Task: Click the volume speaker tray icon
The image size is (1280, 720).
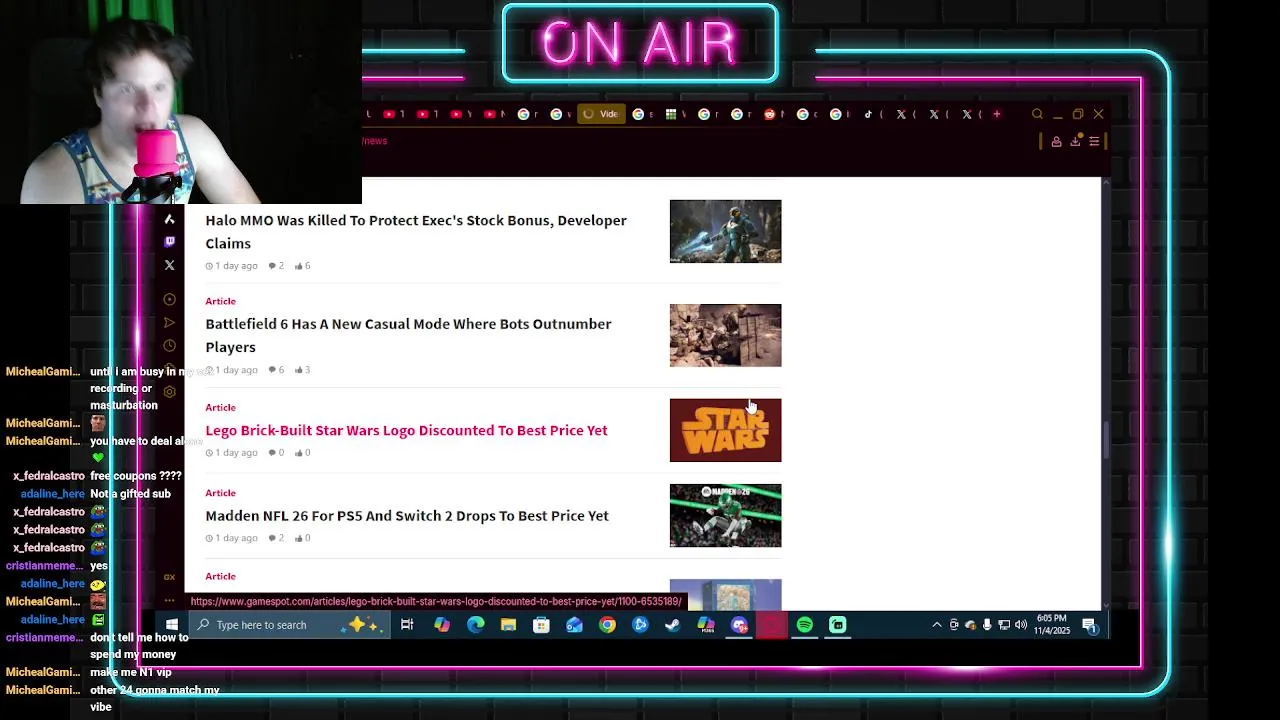Action: [1021, 625]
